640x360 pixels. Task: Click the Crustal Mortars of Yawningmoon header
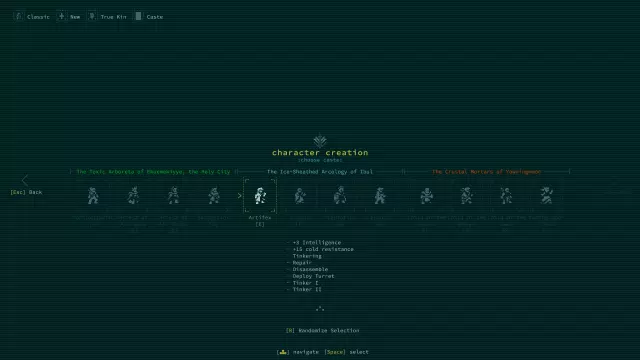[x=487, y=172]
